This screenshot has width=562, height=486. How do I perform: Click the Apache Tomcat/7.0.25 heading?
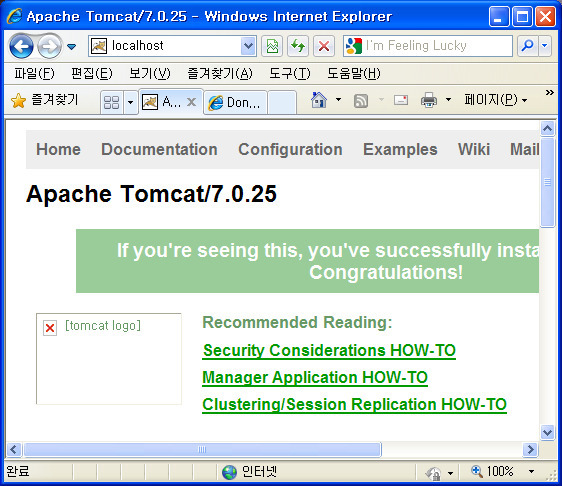151,194
